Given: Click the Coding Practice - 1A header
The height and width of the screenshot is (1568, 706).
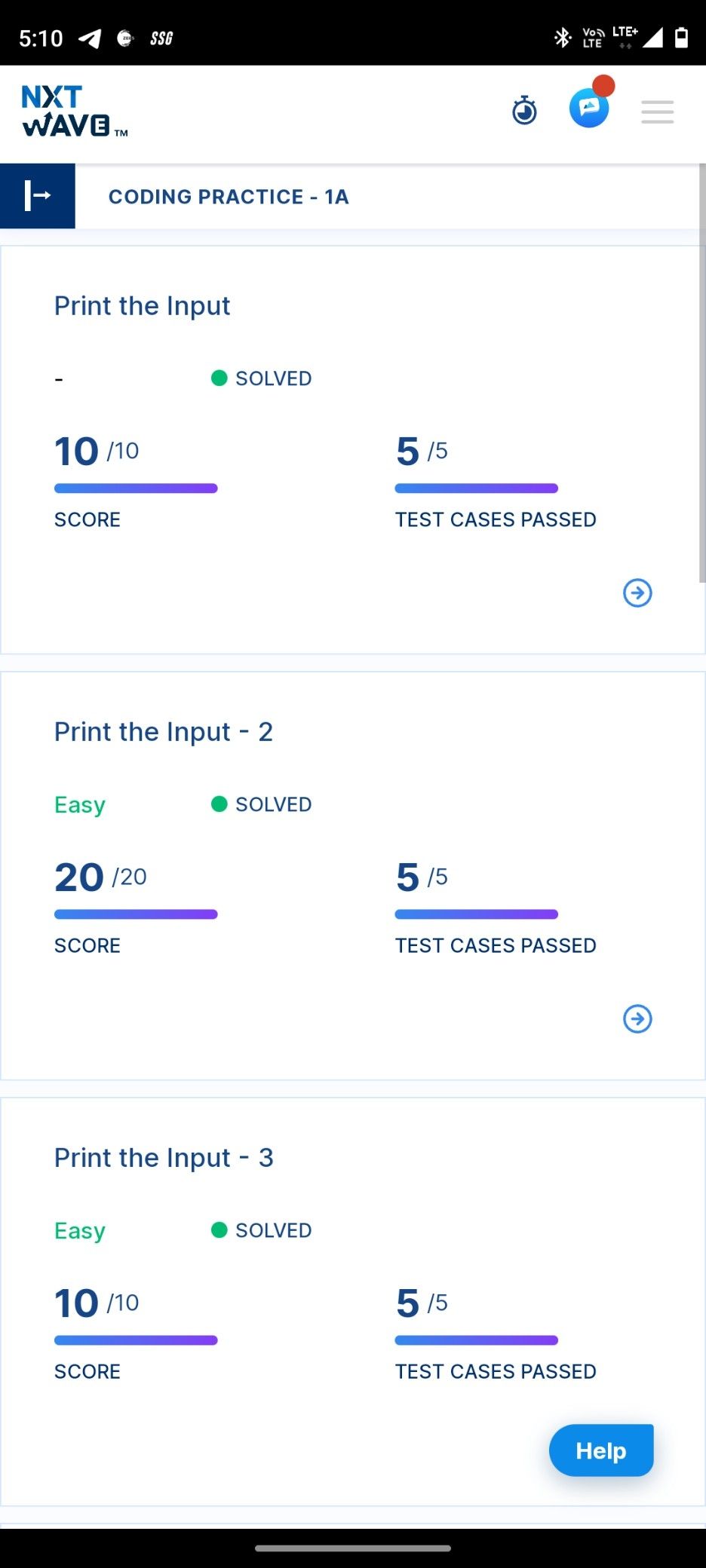Looking at the screenshot, I should tap(229, 197).
